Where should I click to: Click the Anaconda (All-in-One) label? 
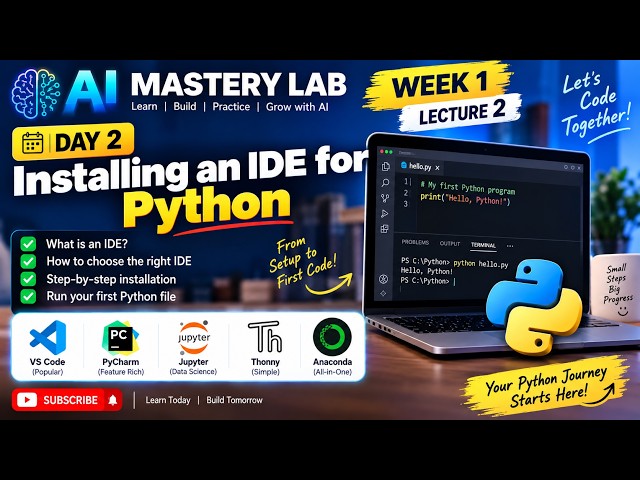pos(332,366)
